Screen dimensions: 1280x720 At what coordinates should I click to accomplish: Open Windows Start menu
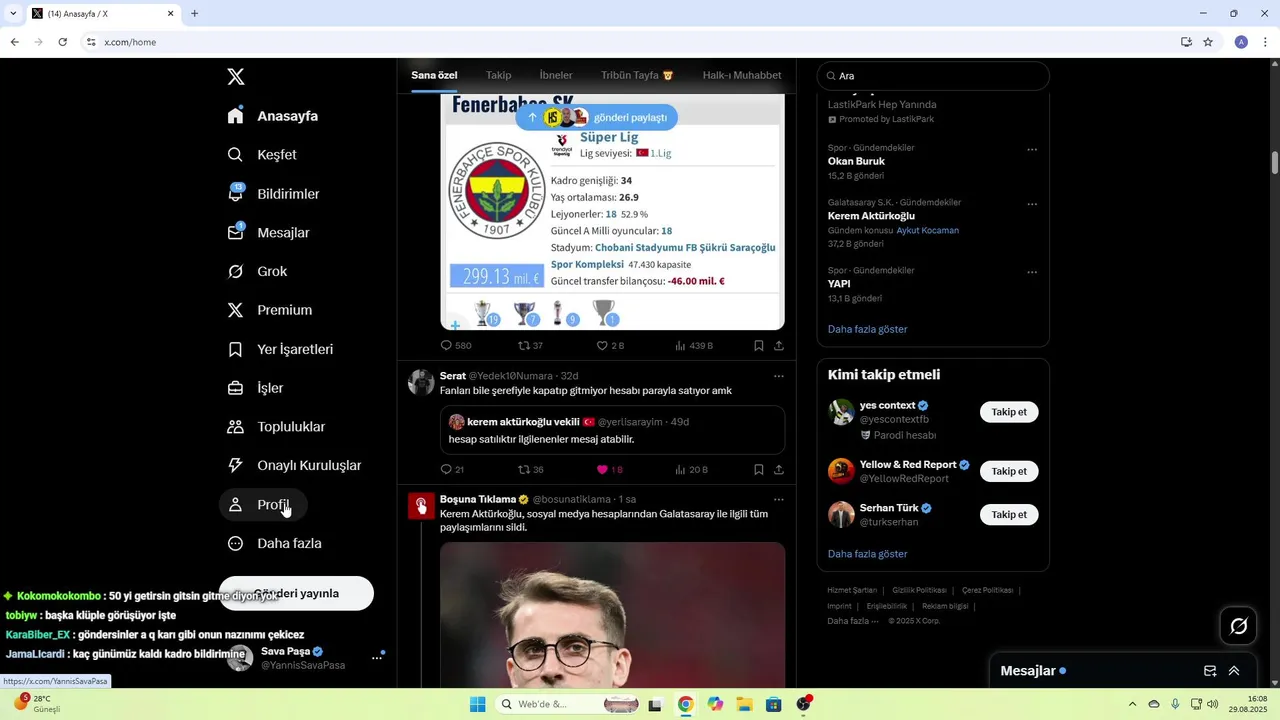pyautogui.click(x=478, y=704)
